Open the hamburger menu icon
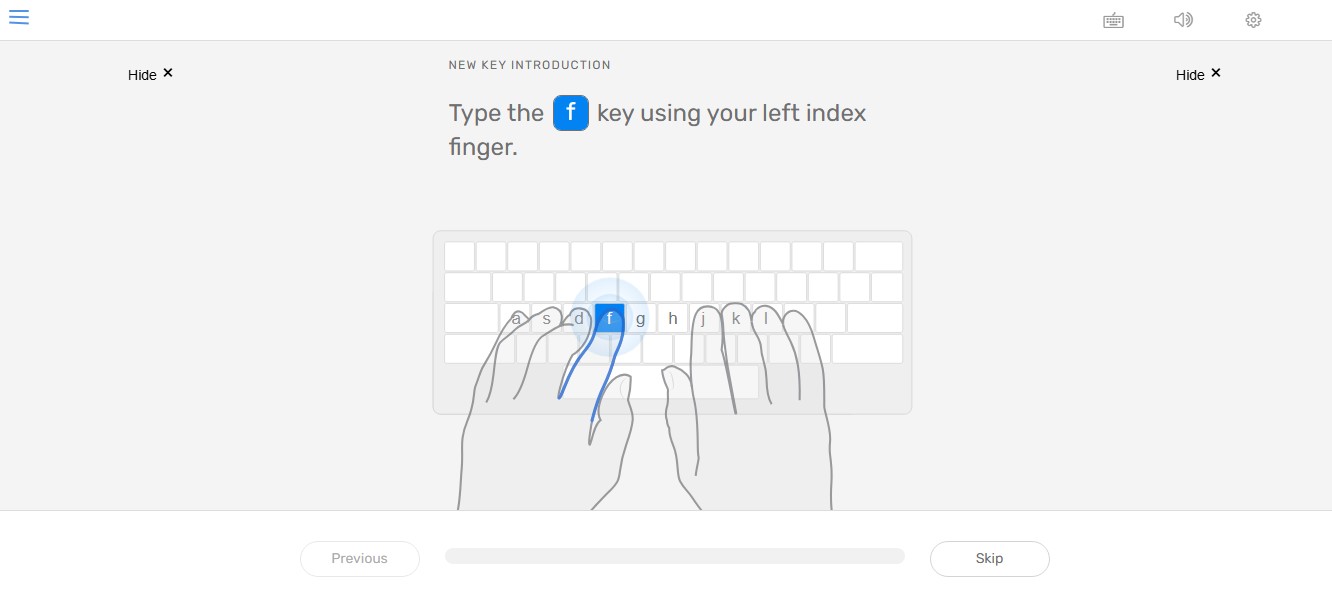The height and width of the screenshot is (605, 1332). click(x=19, y=17)
